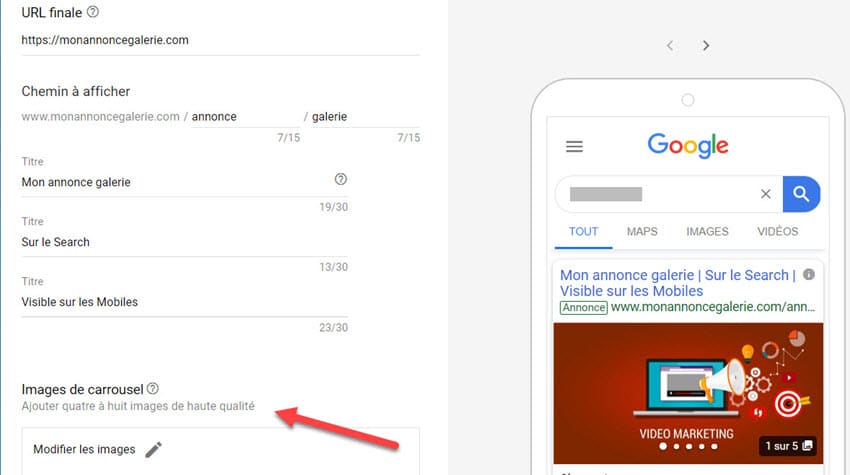Switch to the MAPS tab
850x475 pixels.
642,232
